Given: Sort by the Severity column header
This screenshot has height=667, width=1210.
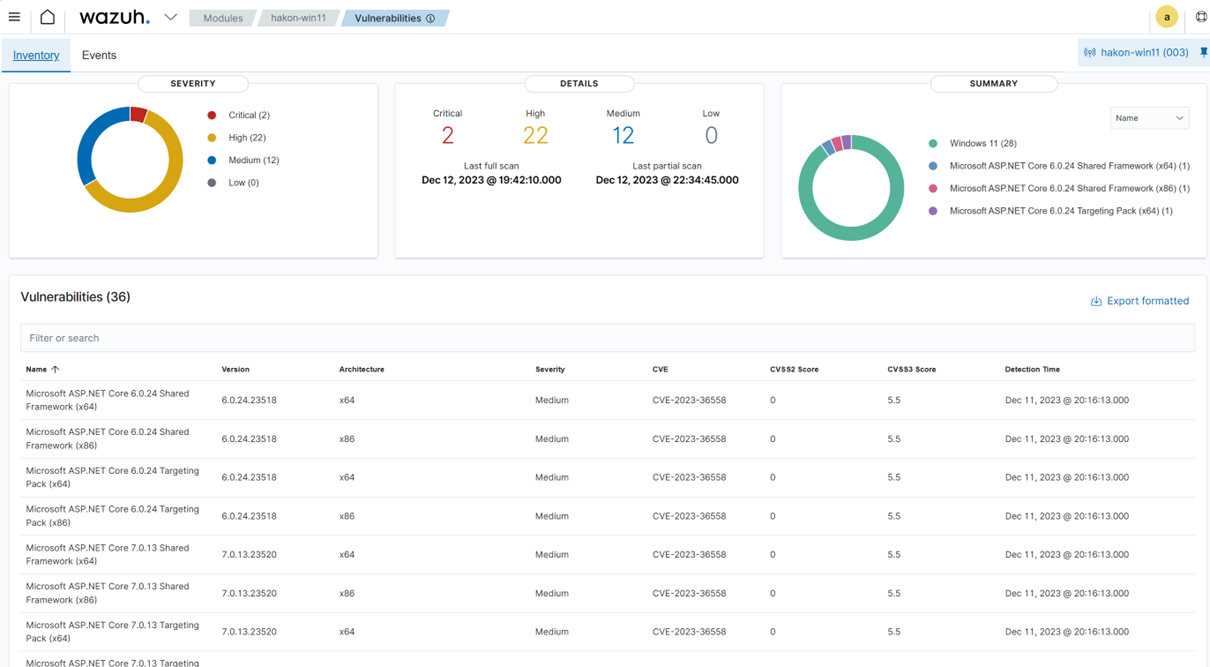Looking at the screenshot, I should (550, 369).
